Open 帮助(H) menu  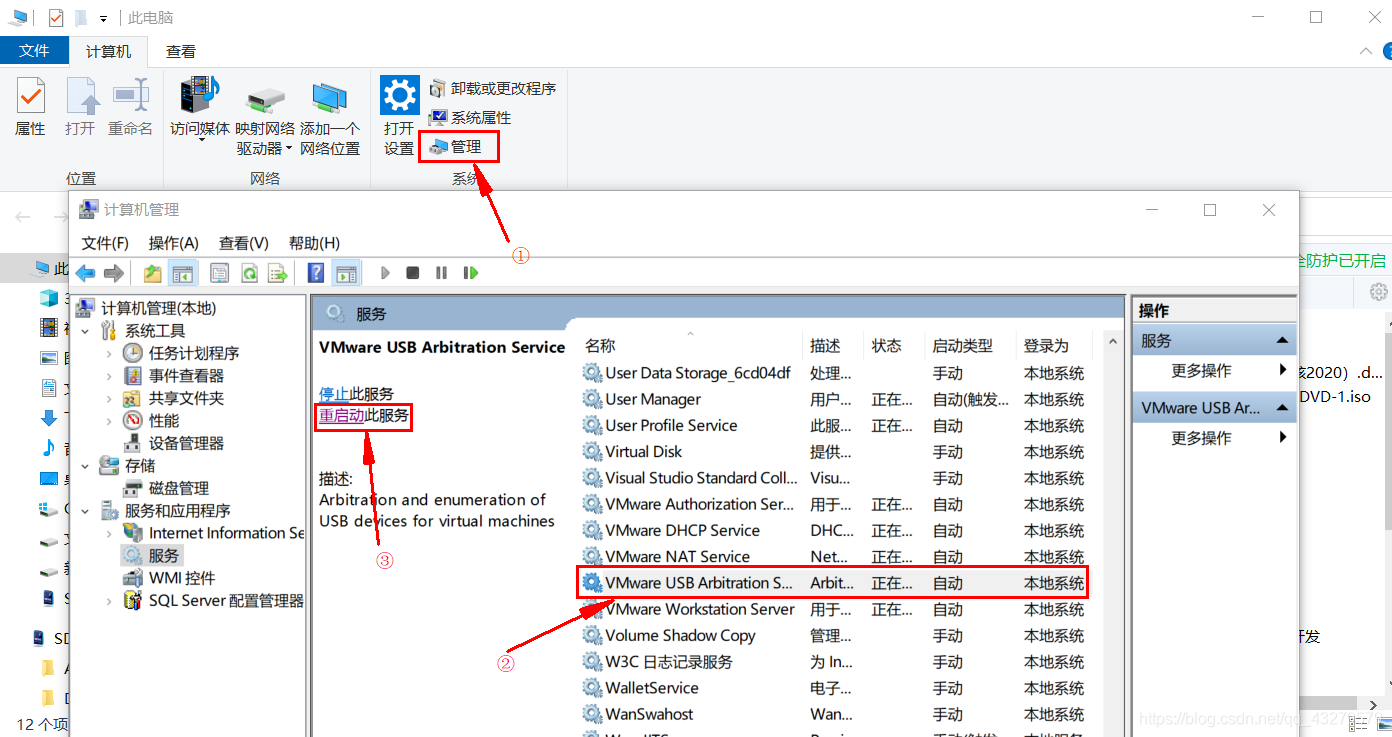tap(314, 243)
